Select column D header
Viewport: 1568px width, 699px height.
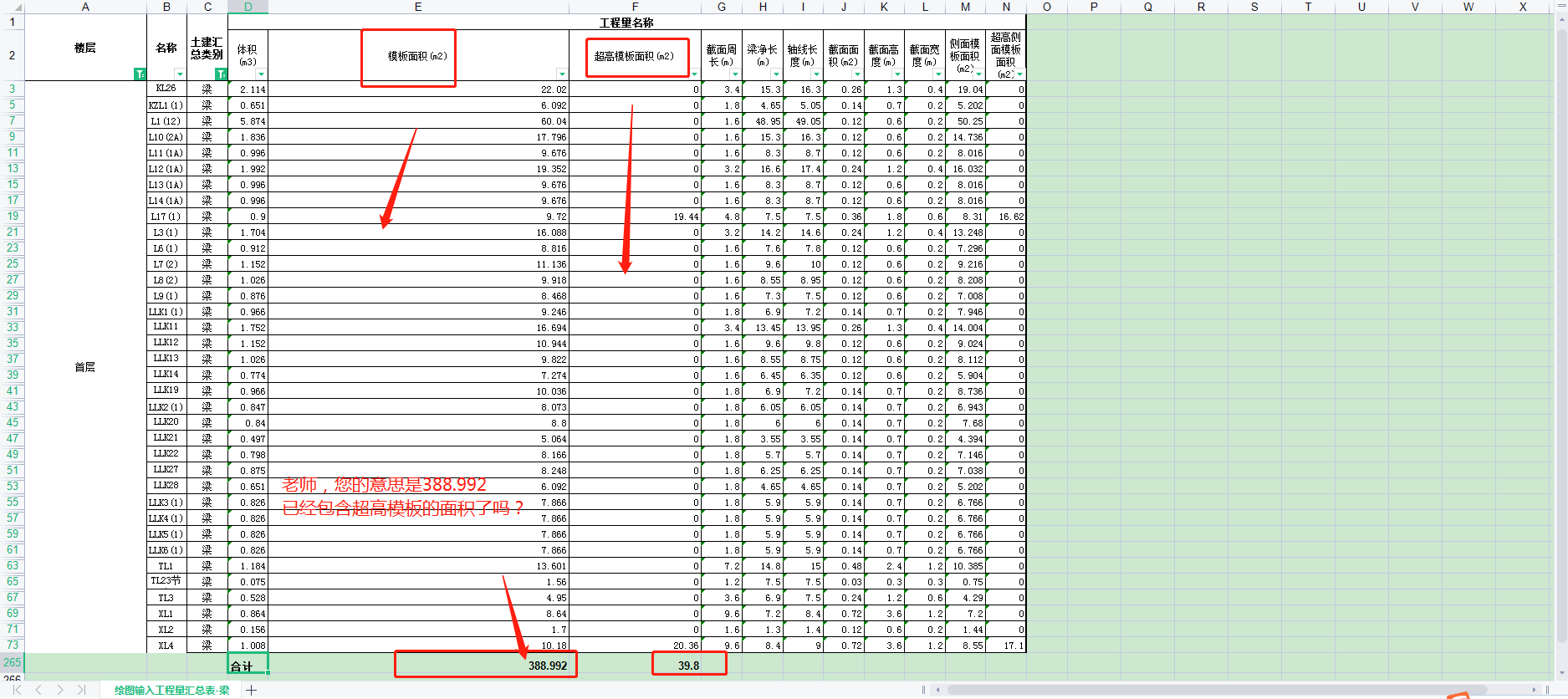pos(248,7)
